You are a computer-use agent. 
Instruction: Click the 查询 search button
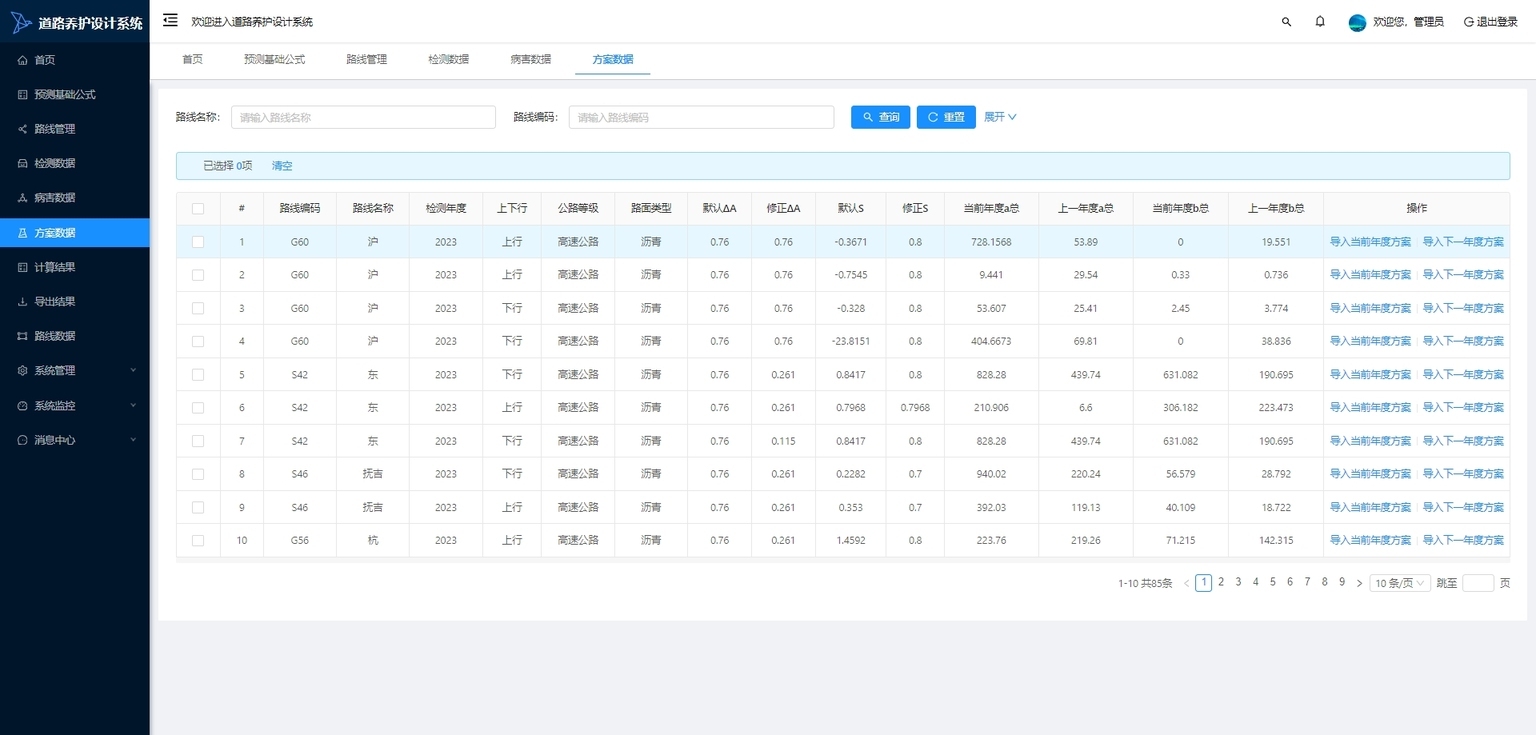click(880, 117)
